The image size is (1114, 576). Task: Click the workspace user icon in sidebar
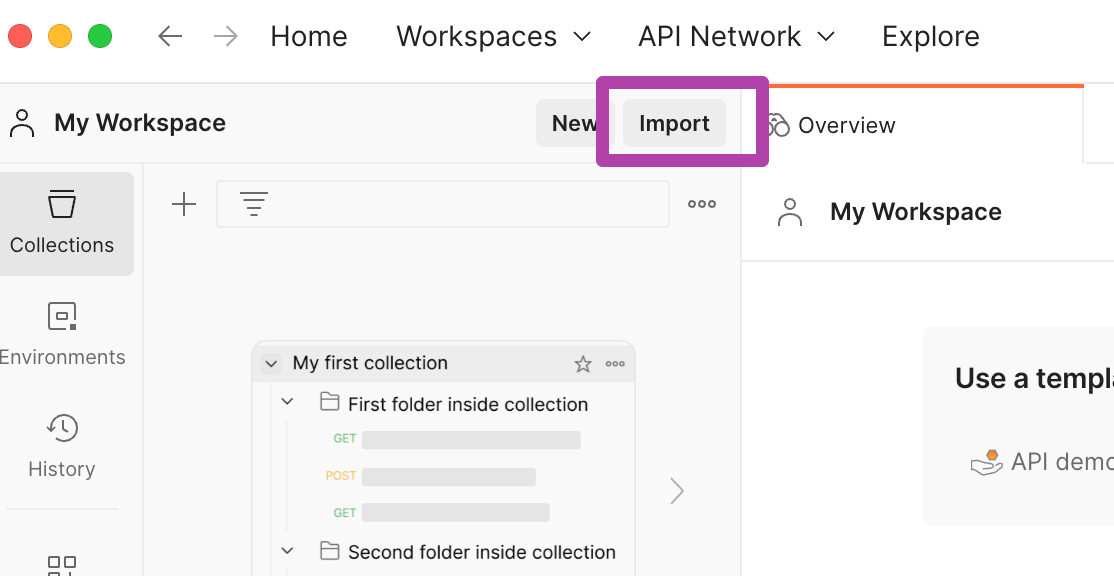pos(22,123)
